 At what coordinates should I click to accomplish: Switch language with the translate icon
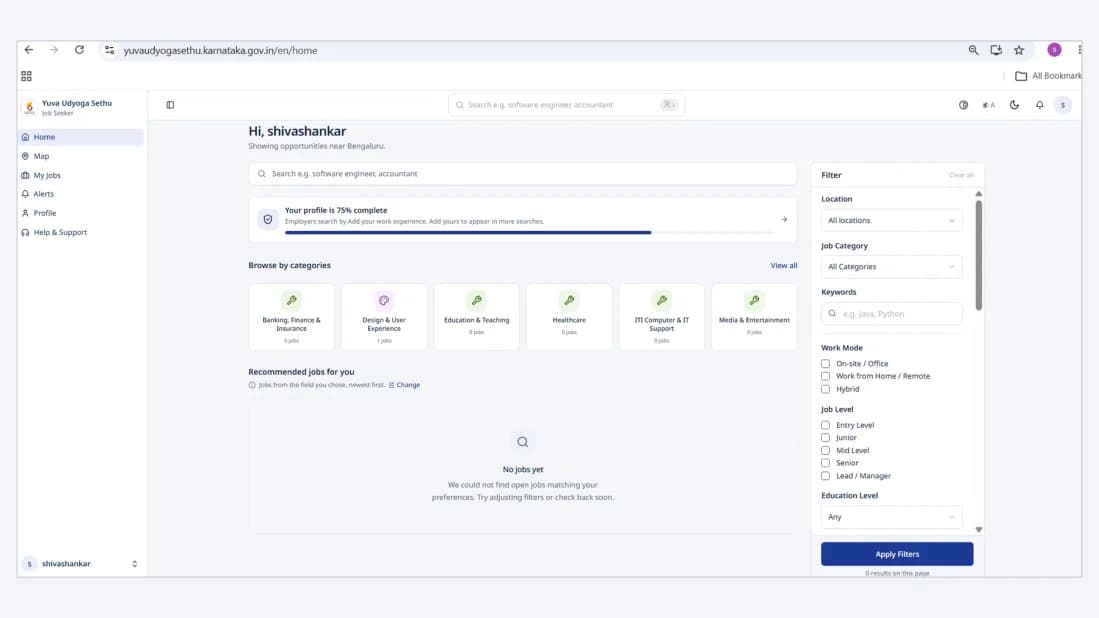(989, 105)
